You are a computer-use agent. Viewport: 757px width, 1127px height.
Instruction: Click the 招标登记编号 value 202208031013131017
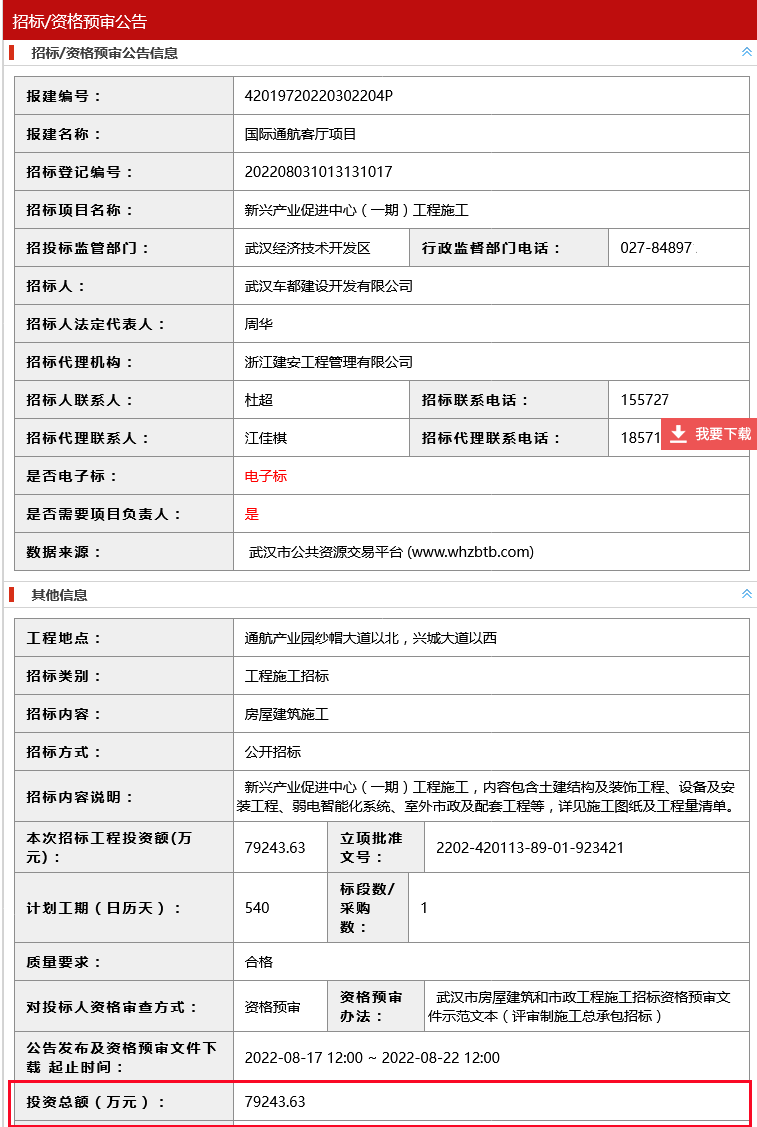click(318, 172)
